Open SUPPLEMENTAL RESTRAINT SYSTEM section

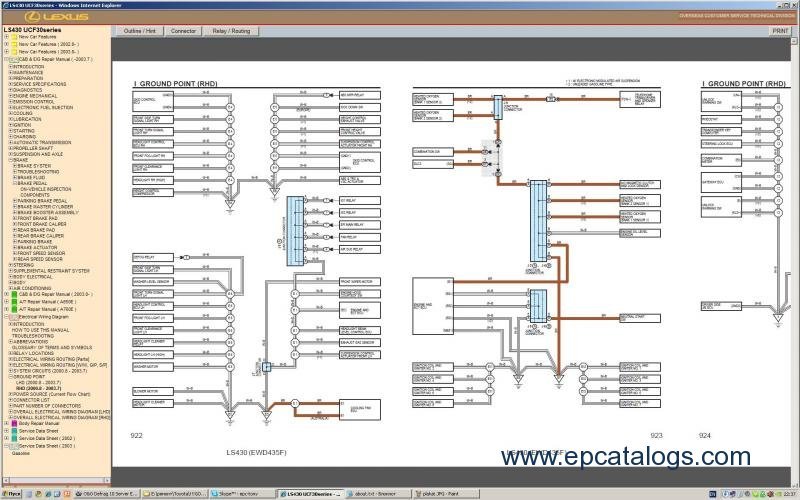click(x=51, y=271)
